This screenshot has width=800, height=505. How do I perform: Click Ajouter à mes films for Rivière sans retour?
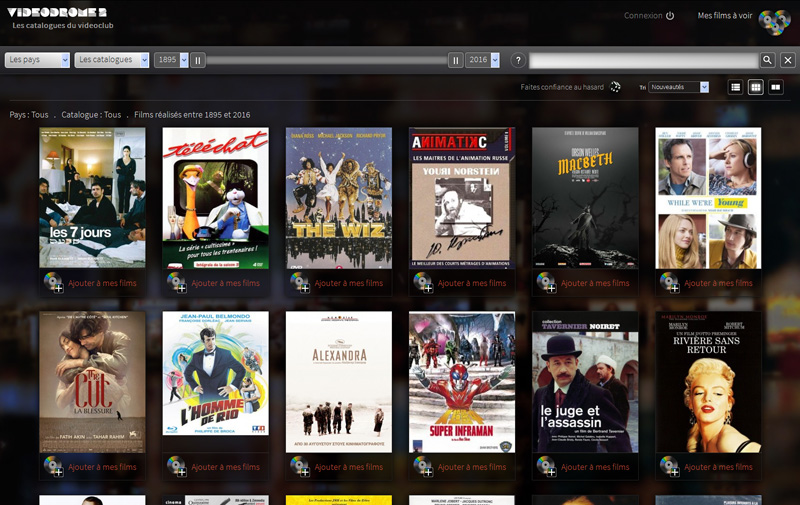click(718, 467)
